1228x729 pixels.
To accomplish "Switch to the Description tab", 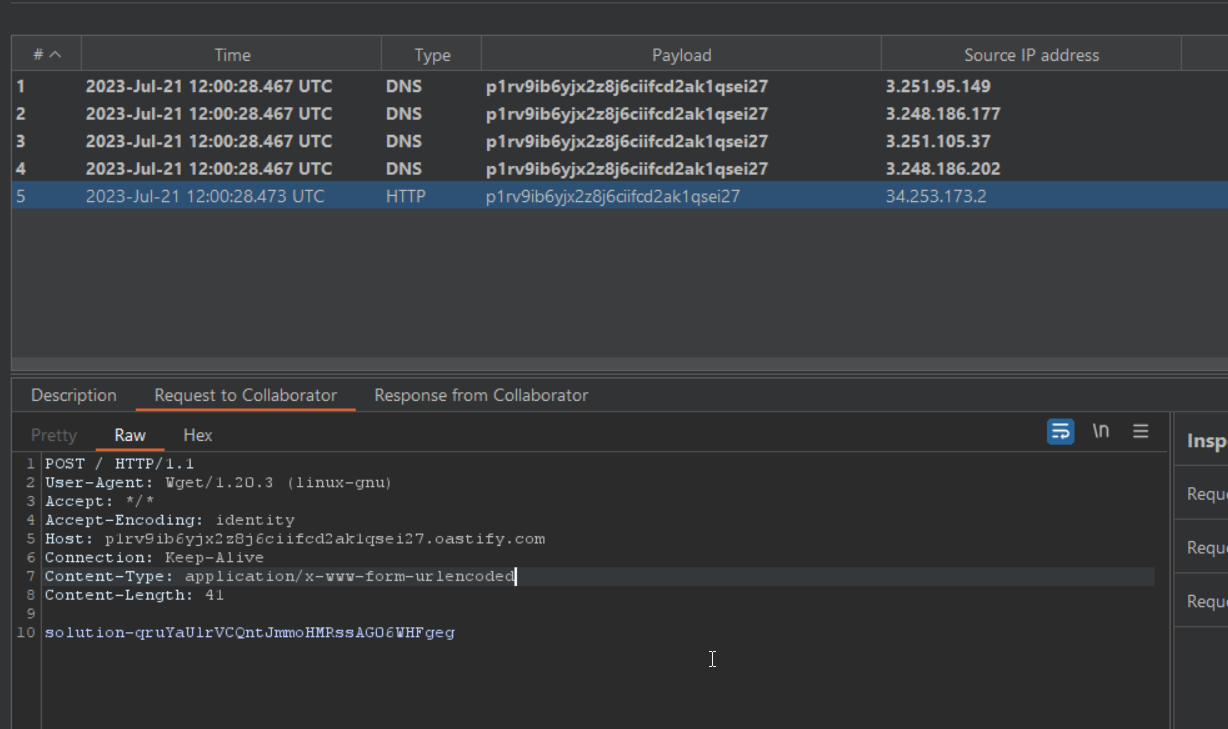I will (x=73, y=395).
